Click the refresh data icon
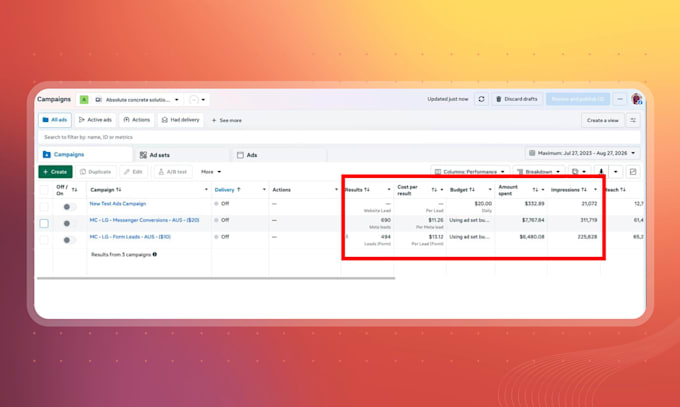The width and height of the screenshot is (680, 407). click(x=481, y=99)
